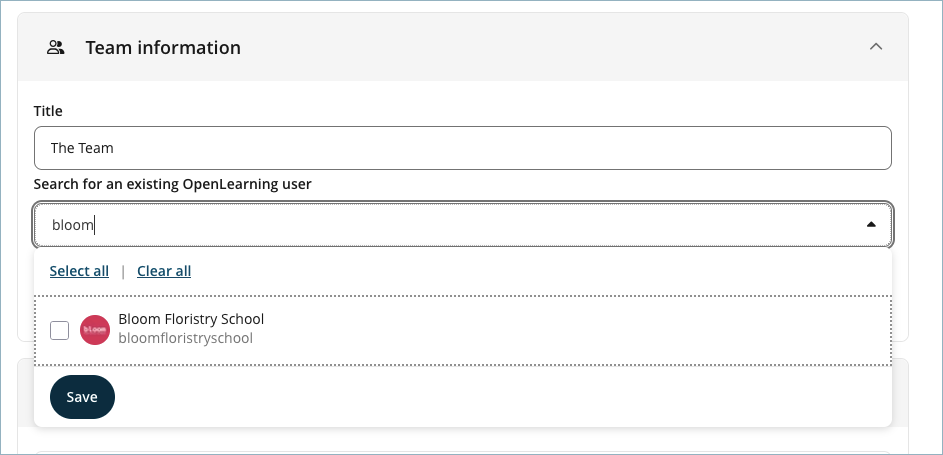This screenshot has height=455, width=943.
Task: Click the search box containing bloom
Action: coord(440,225)
